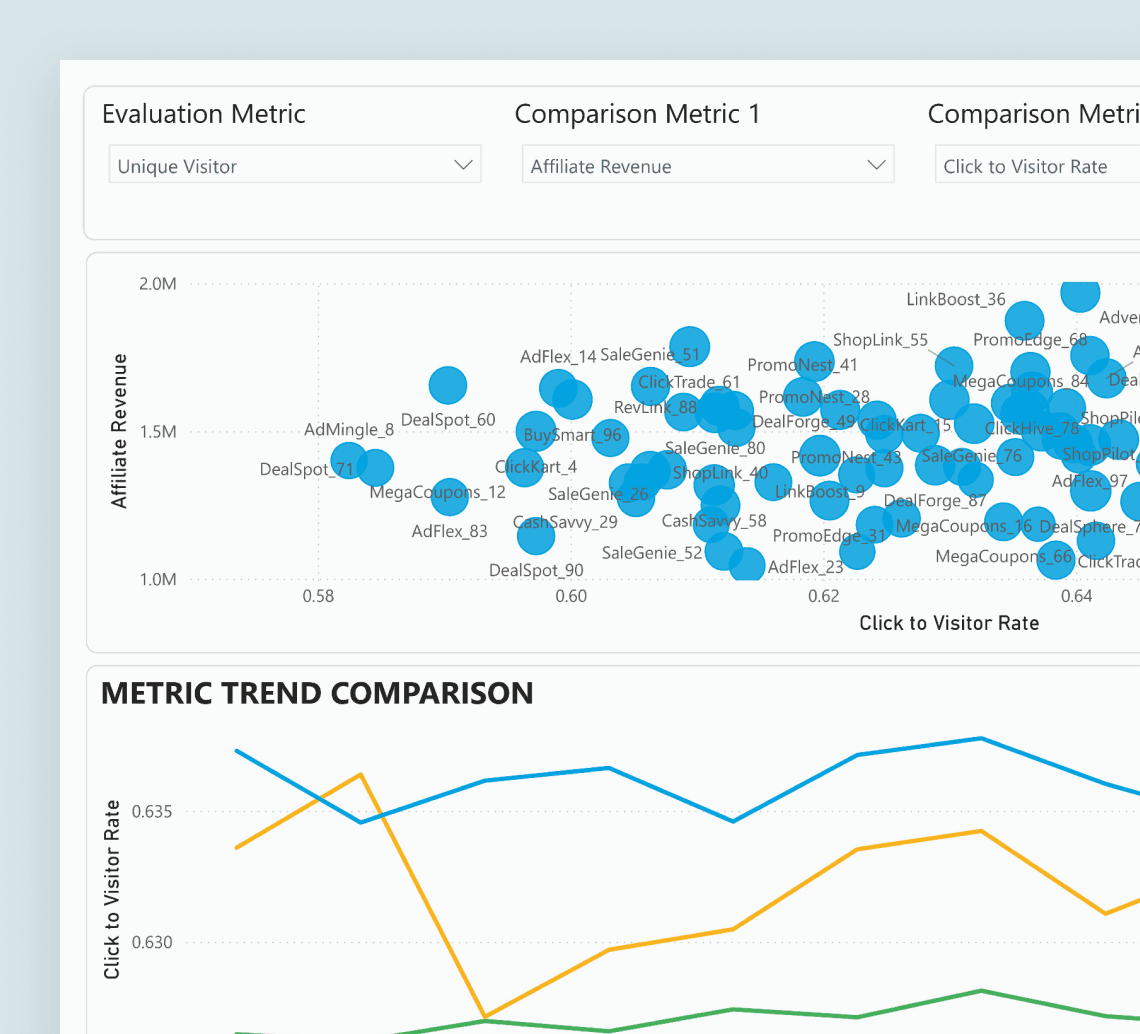
Task: Select the MegaCoupons_66 data label
Action: pos(1003,556)
